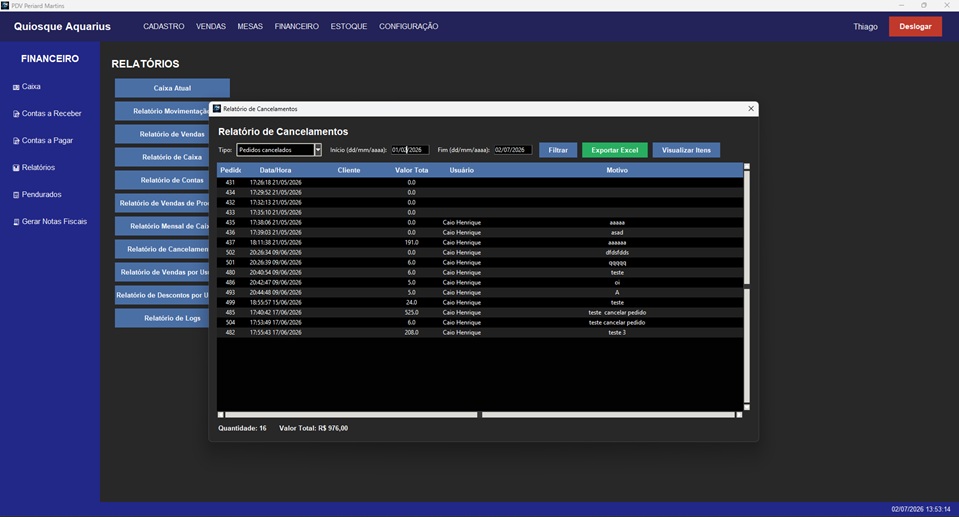The image size is (959, 517).
Task: Open Gerar Notas Fiscais icon
Action: point(16,221)
